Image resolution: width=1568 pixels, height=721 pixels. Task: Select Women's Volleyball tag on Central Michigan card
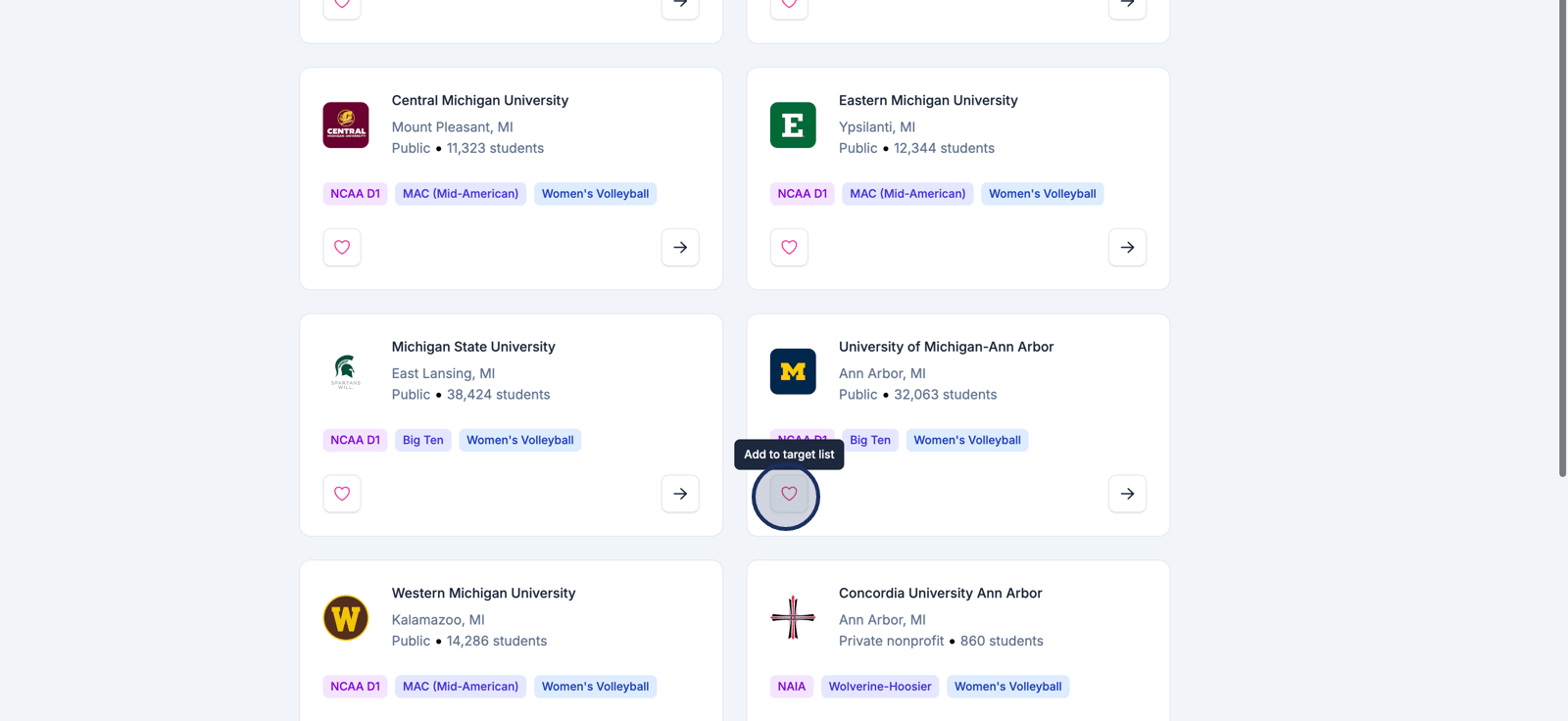coord(595,194)
